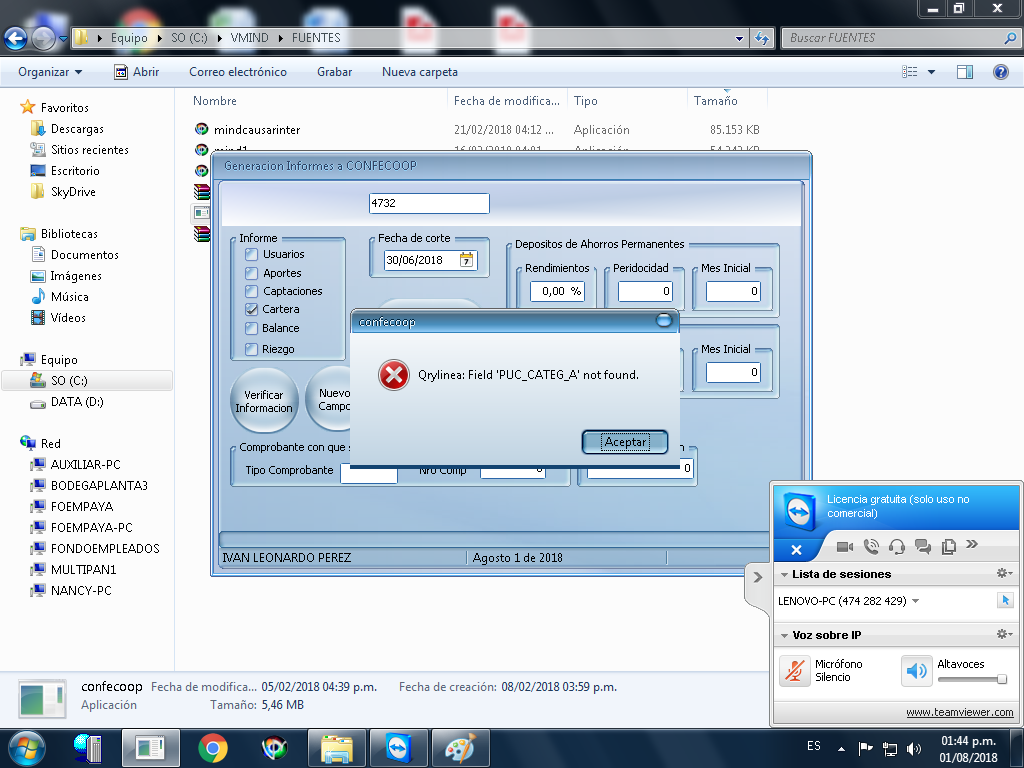Adjust the Altavoces volume slider
Screen dimensions: 1024x768
click(x=1001, y=679)
